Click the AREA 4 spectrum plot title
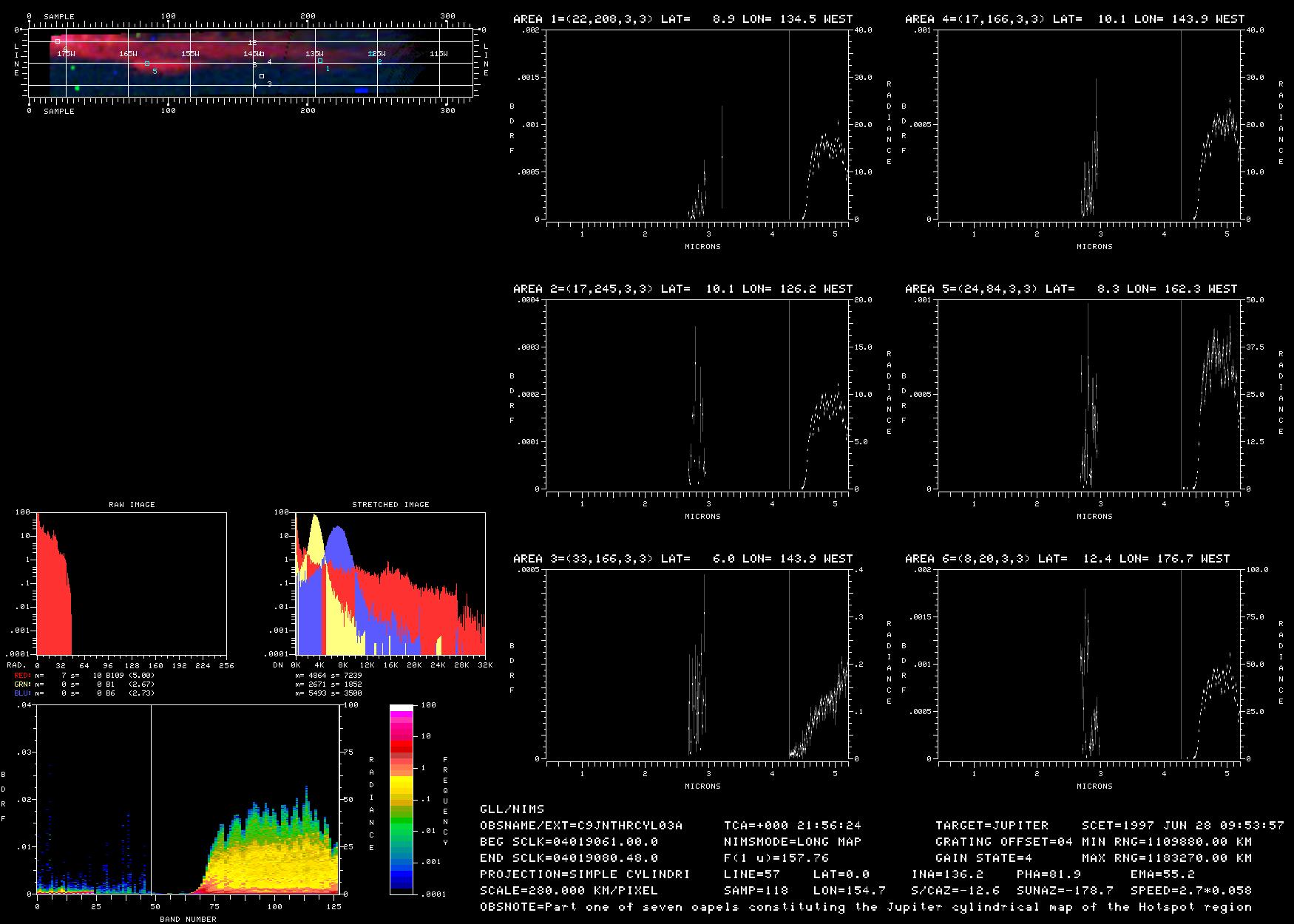Viewport: 1294px width, 924px height. [x=1074, y=19]
